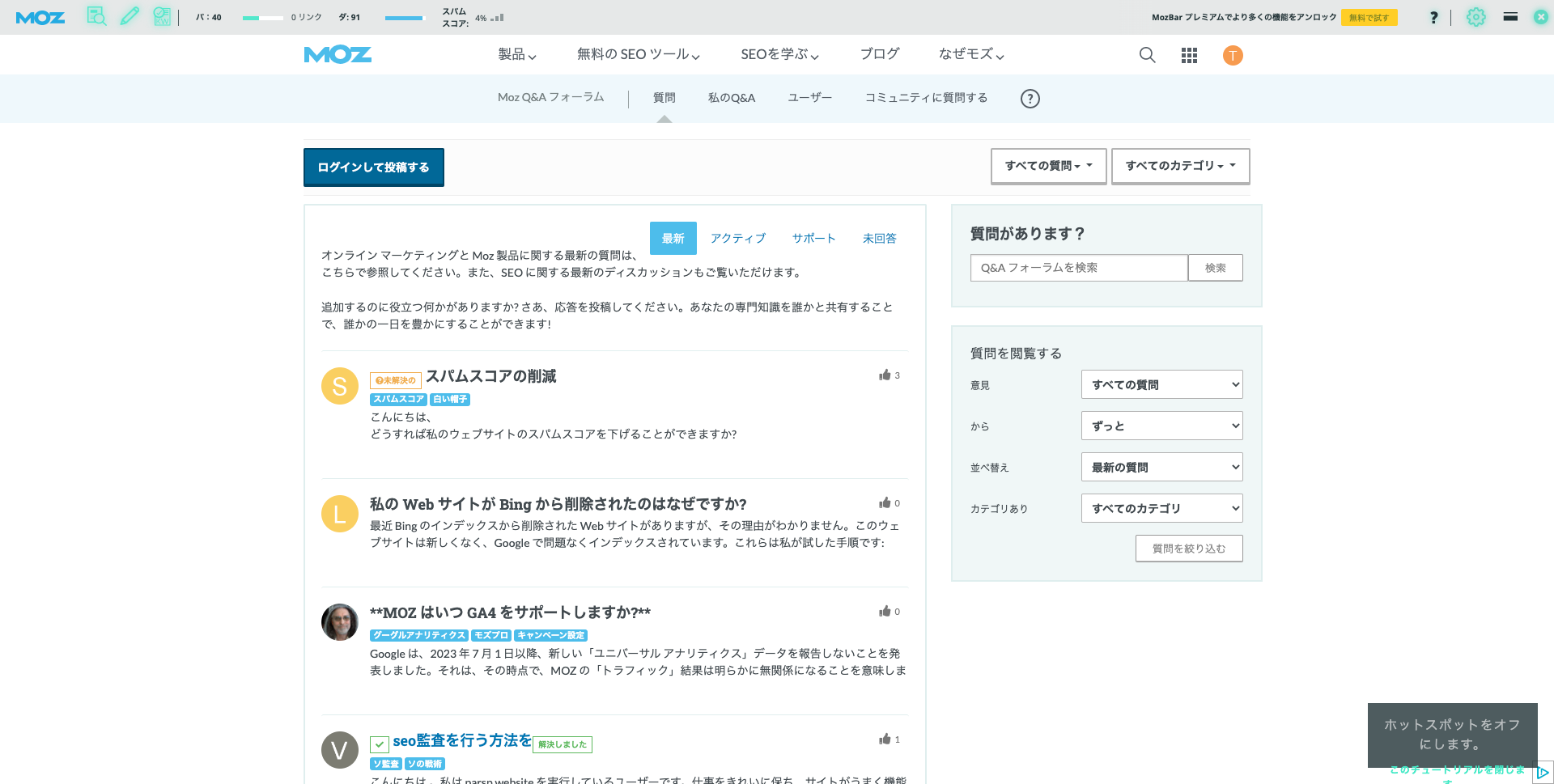This screenshot has width=1554, height=784.
Task: Click into Q&A フォーラムを検索 field
Action: pyautogui.click(x=1079, y=268)
